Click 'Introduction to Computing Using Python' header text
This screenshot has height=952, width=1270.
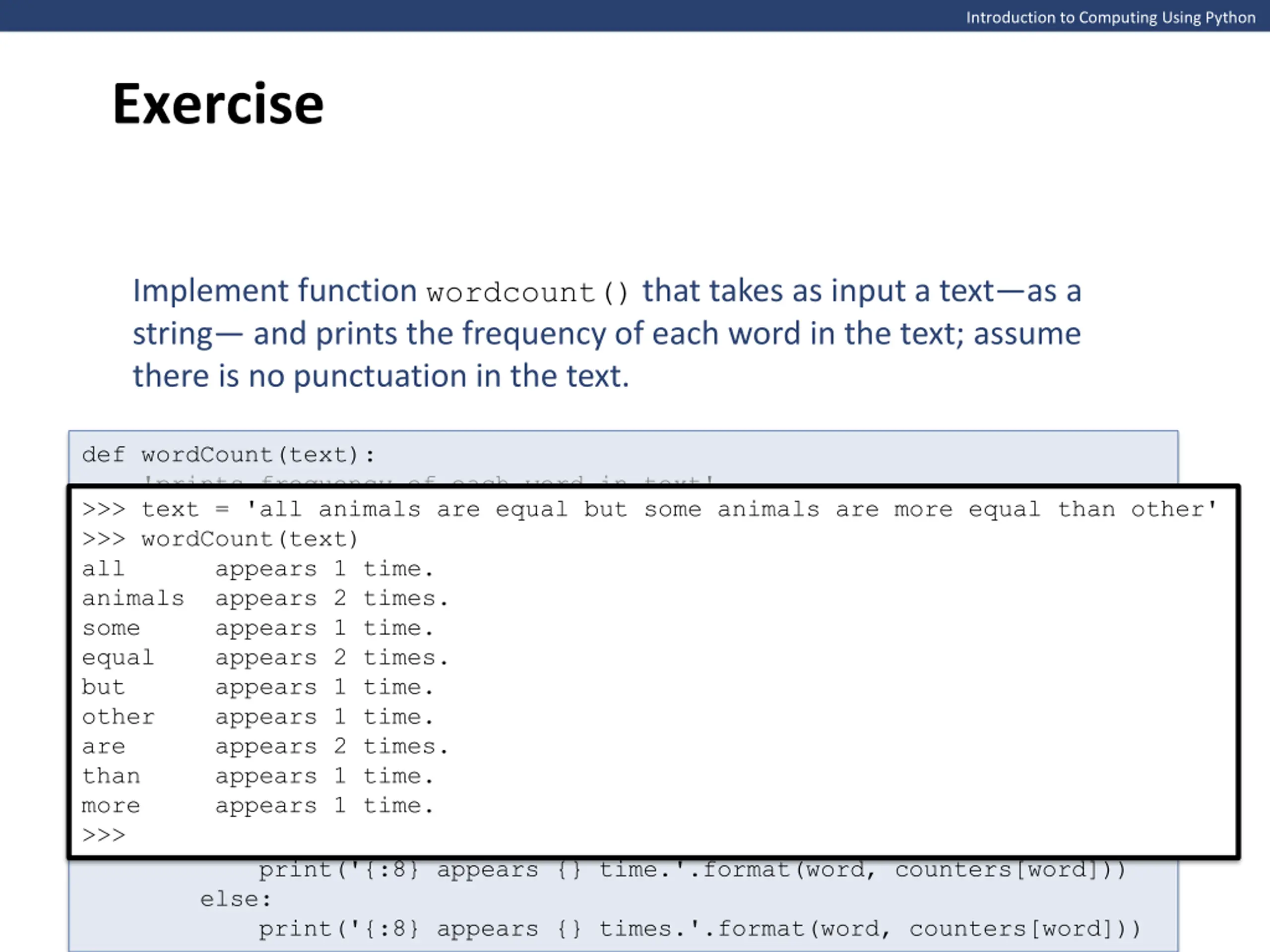point(1110,17)
